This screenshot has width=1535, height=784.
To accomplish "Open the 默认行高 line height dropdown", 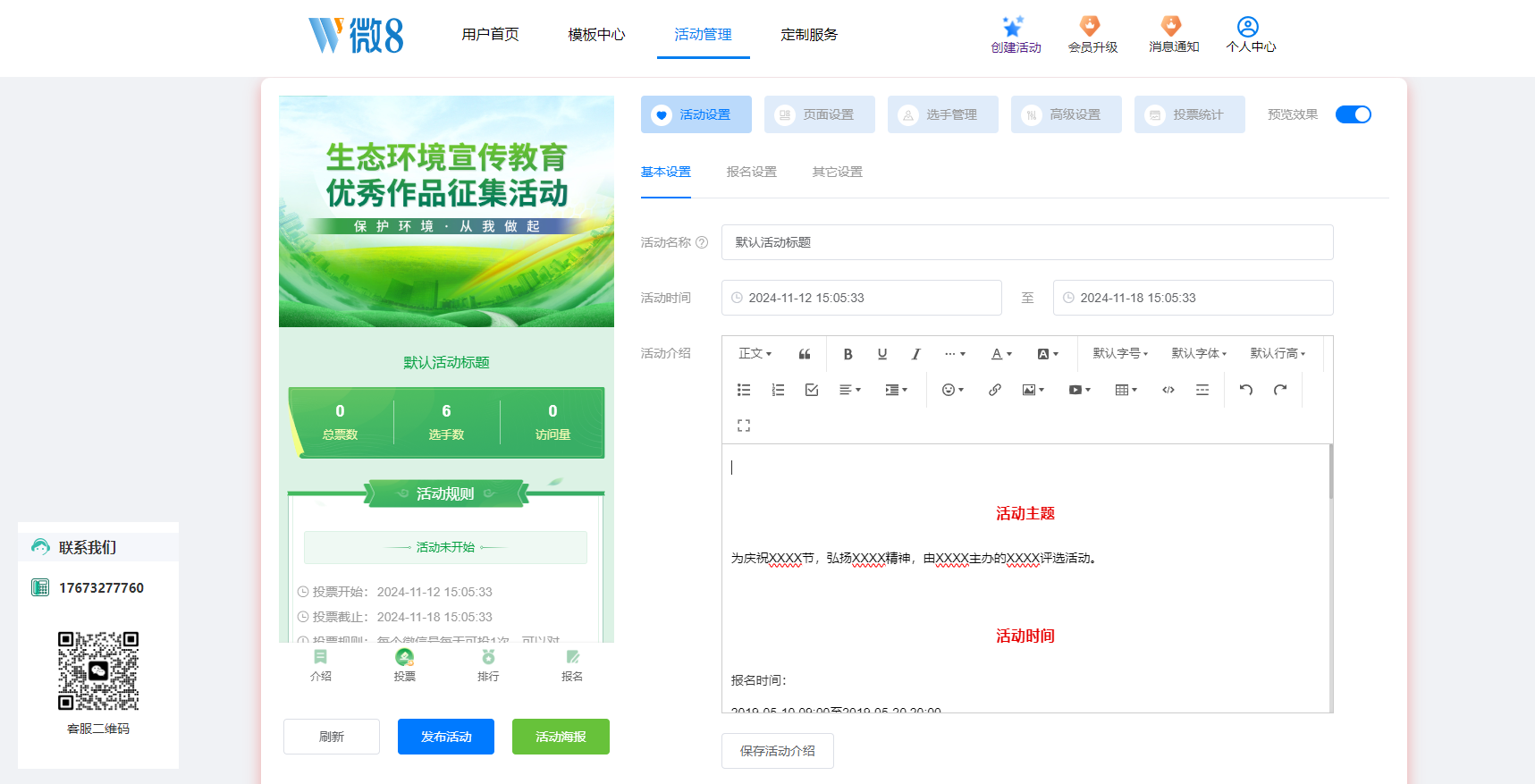I will tap(1278, 354).
